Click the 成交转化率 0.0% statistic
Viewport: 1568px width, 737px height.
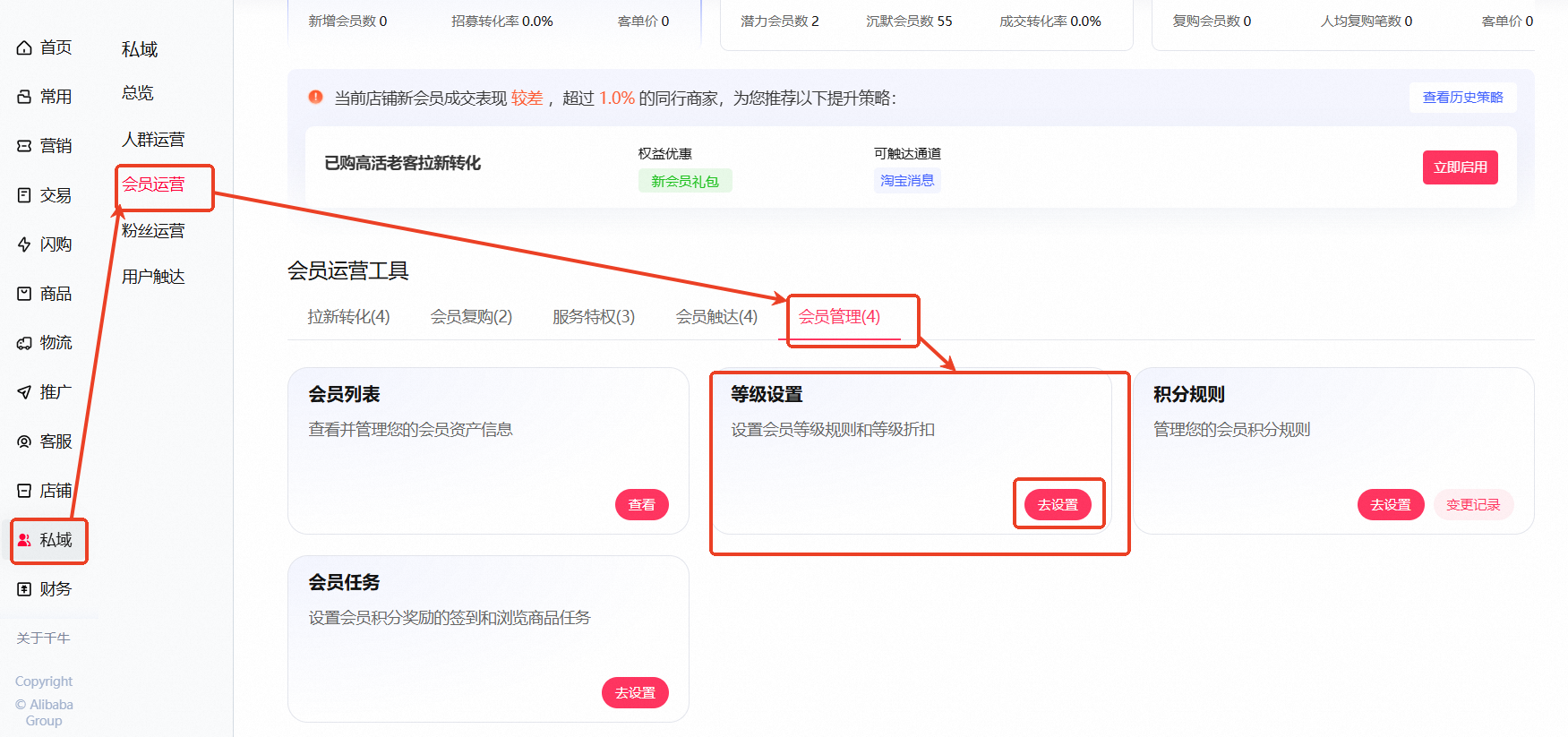coord(1050,21)
